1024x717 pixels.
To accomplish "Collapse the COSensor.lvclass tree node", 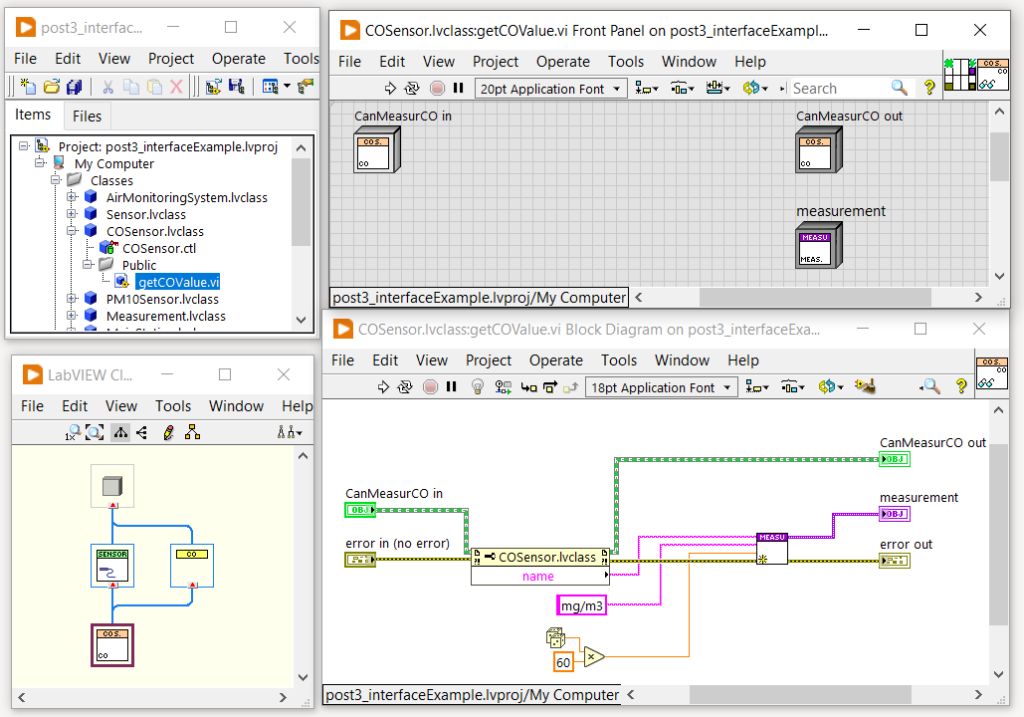I will (x=72, y=231).
